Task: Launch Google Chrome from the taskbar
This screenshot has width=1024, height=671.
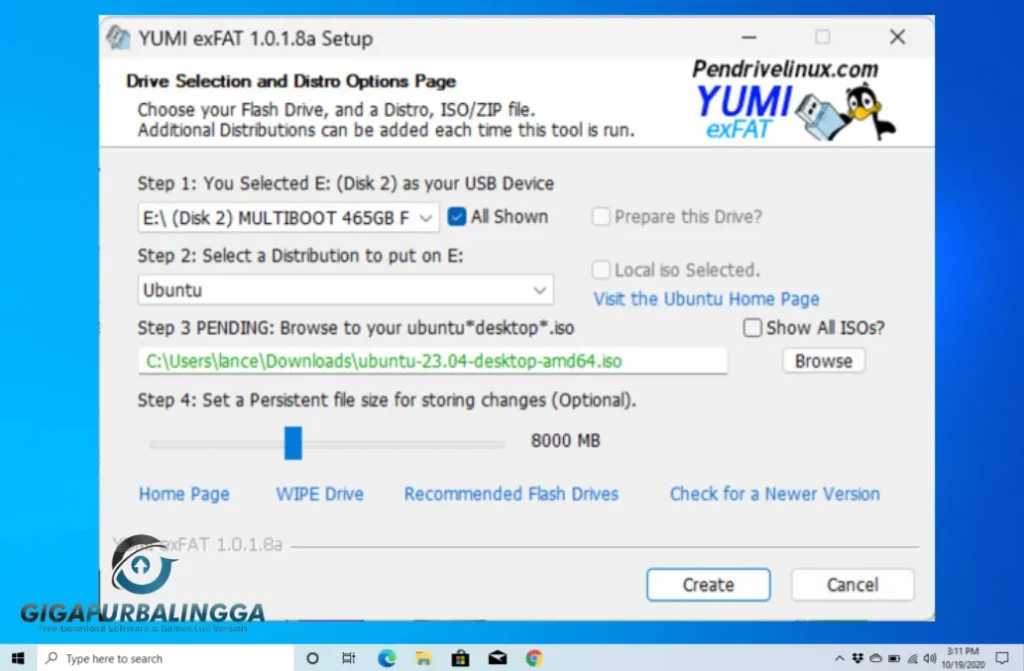Action: coord(533,658)
